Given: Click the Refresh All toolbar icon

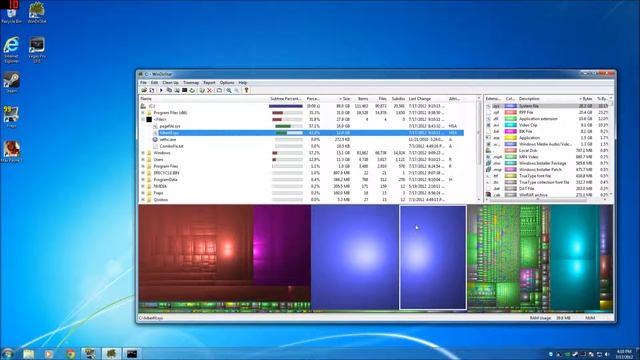Looking at the screenshot, I should (x=152, y=90).
